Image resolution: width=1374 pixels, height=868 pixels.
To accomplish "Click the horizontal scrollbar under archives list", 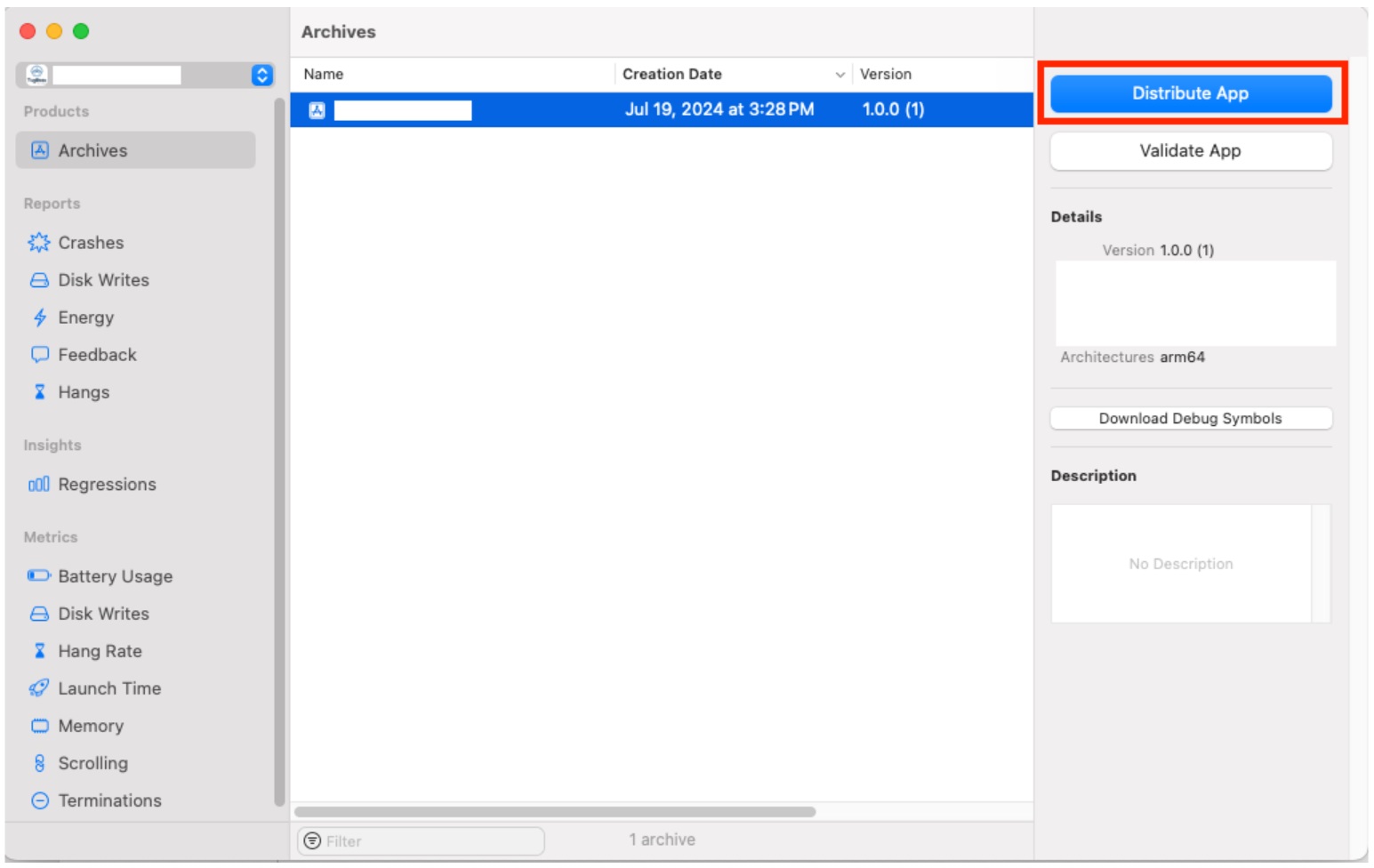I will (555, 812).
